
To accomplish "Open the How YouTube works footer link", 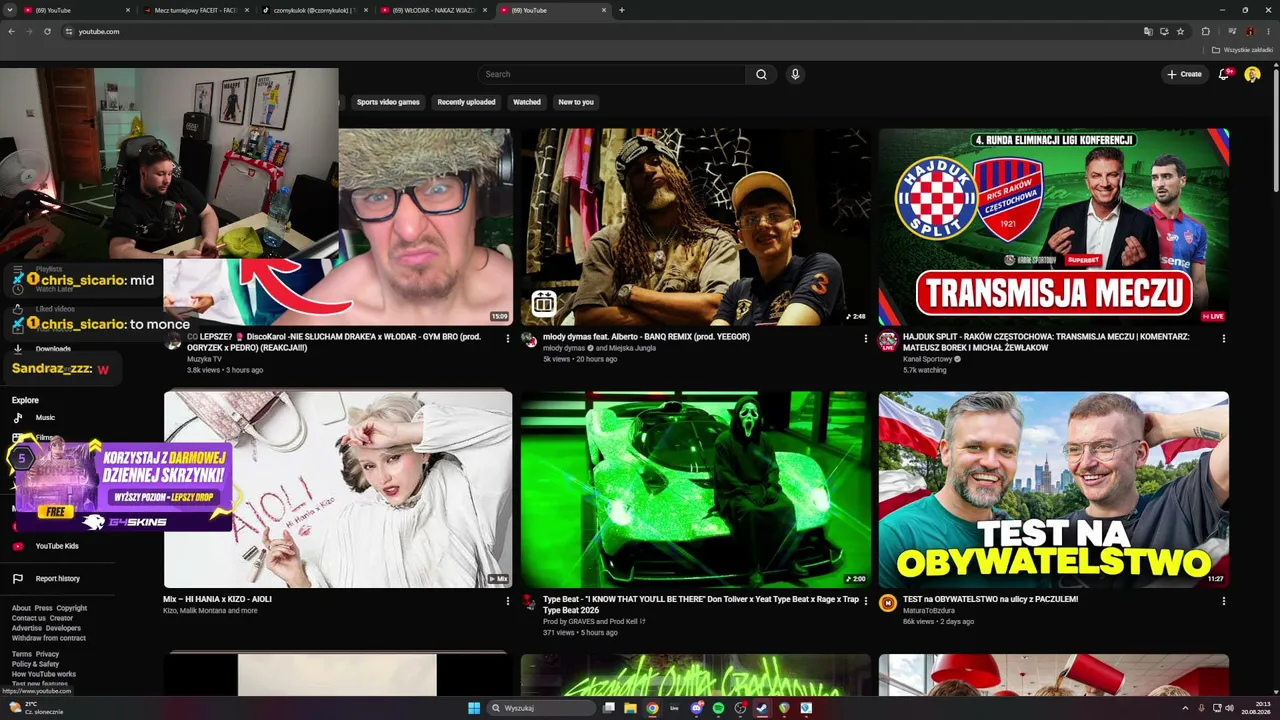I will click(44, 674).
